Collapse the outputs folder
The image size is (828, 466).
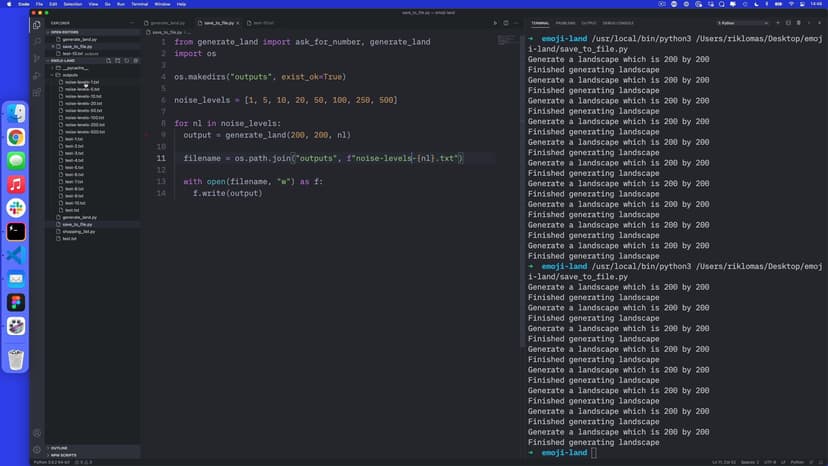(x=69, y=74)
